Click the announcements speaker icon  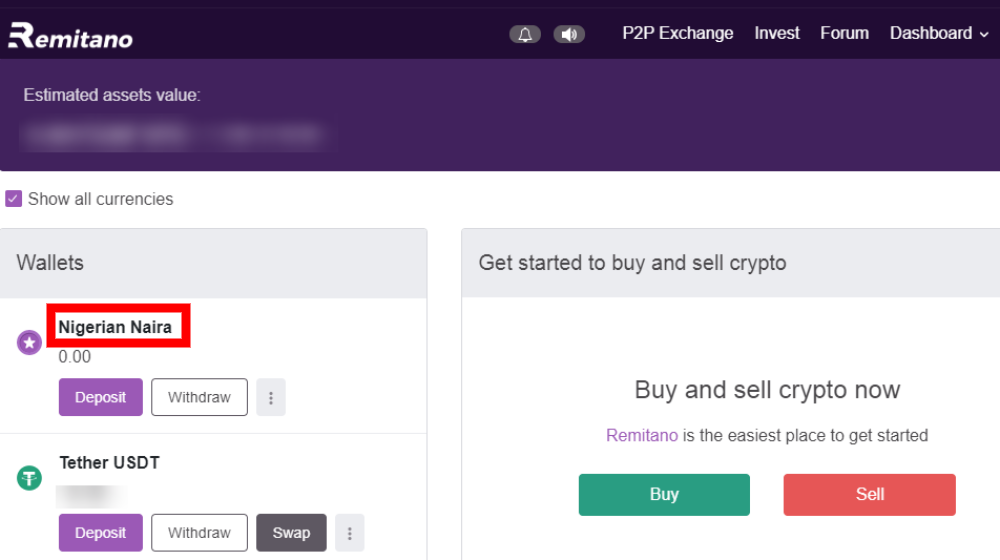pyautogui.click(x=569, y=34)
